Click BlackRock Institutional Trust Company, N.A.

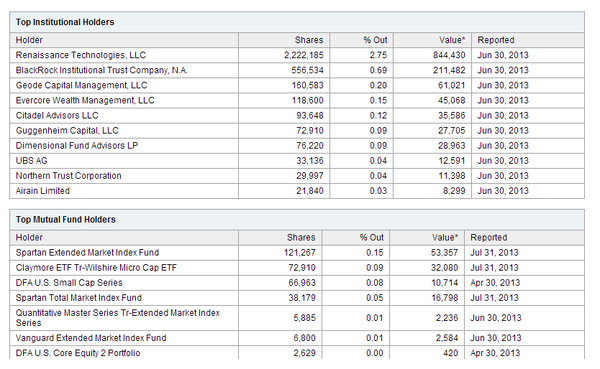coord(101,70)
